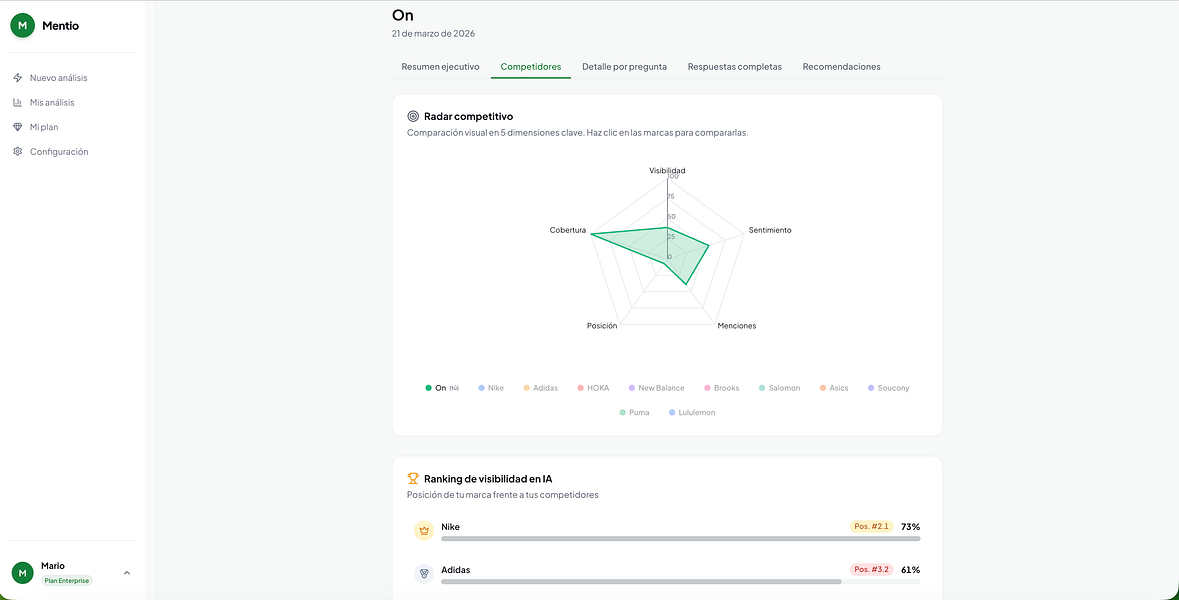This screenshot has width=1179, height=600.
Task: Click the Adidas medal icon
Action: coord(424,574)
